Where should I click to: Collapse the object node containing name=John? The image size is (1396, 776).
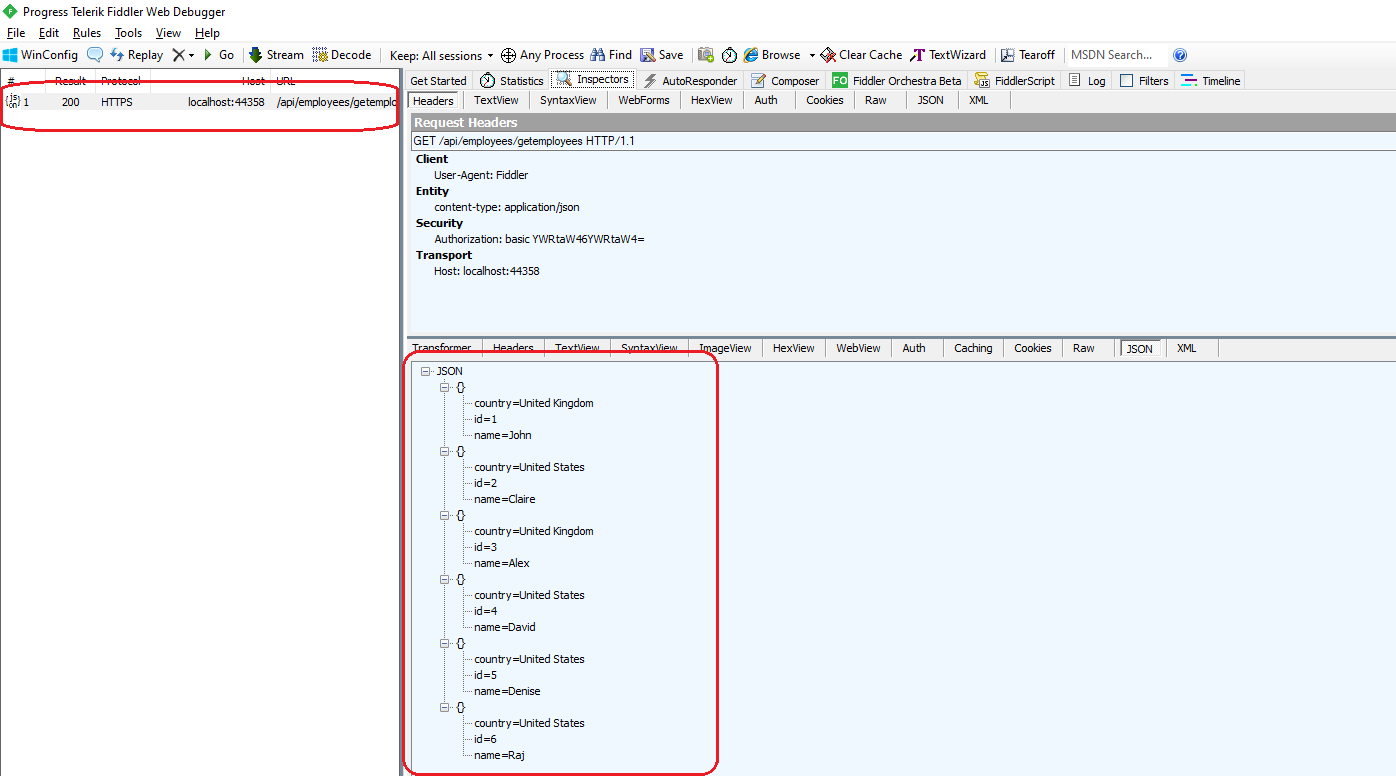coord(445,387)
